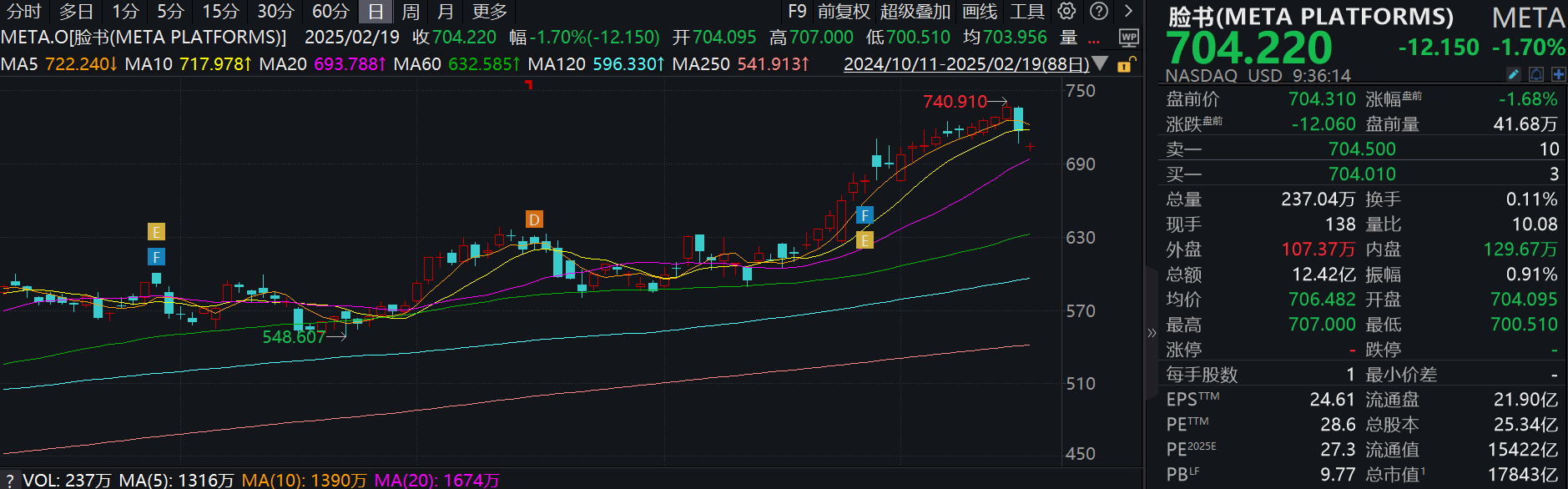Select the 30分 period tab

coord(275,12)
